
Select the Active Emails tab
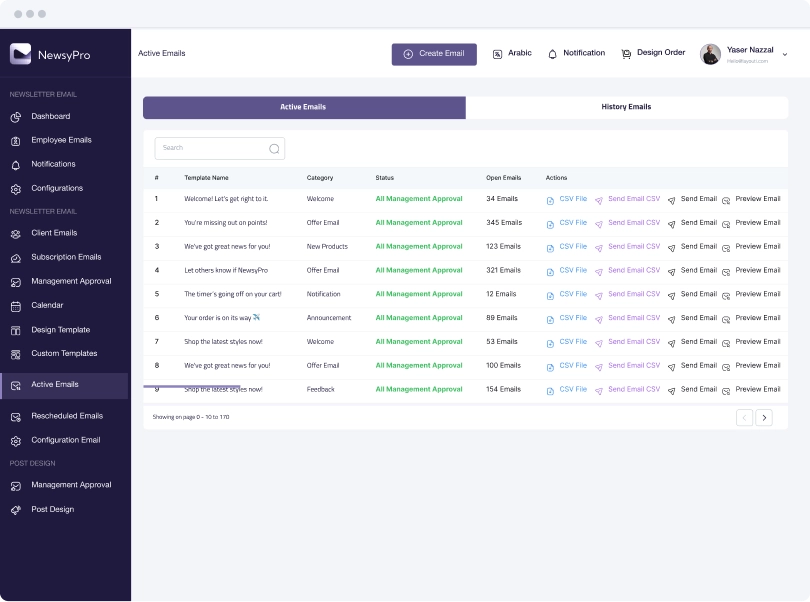coord(304,107)
